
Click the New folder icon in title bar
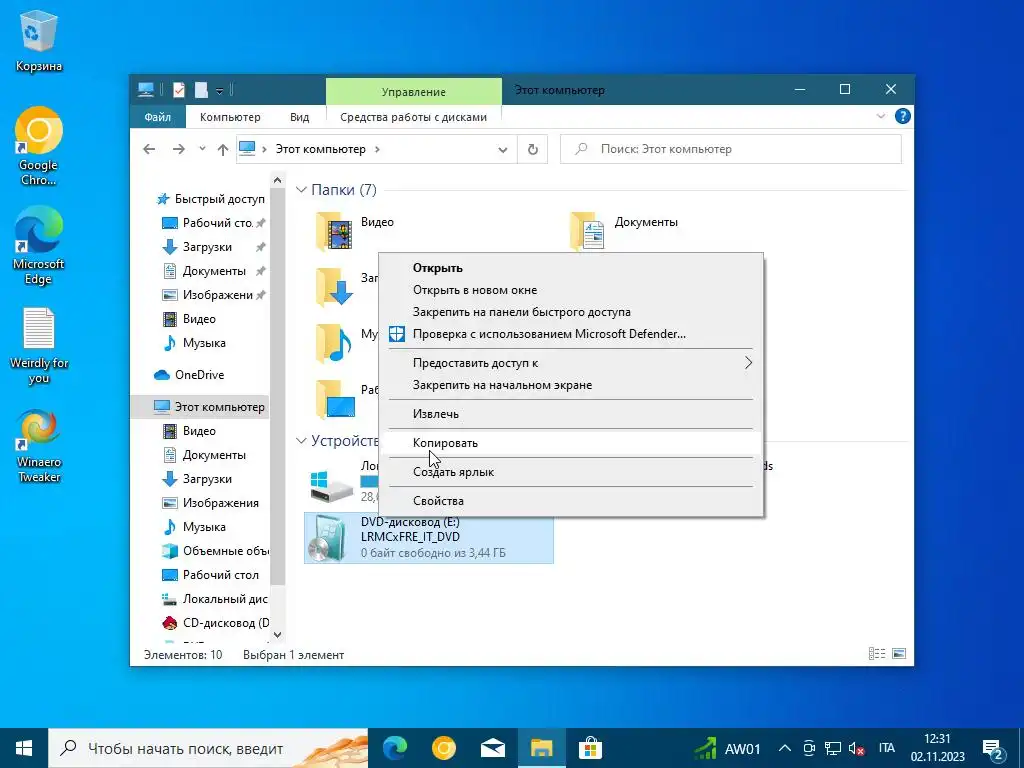click(x=201, y=89)
